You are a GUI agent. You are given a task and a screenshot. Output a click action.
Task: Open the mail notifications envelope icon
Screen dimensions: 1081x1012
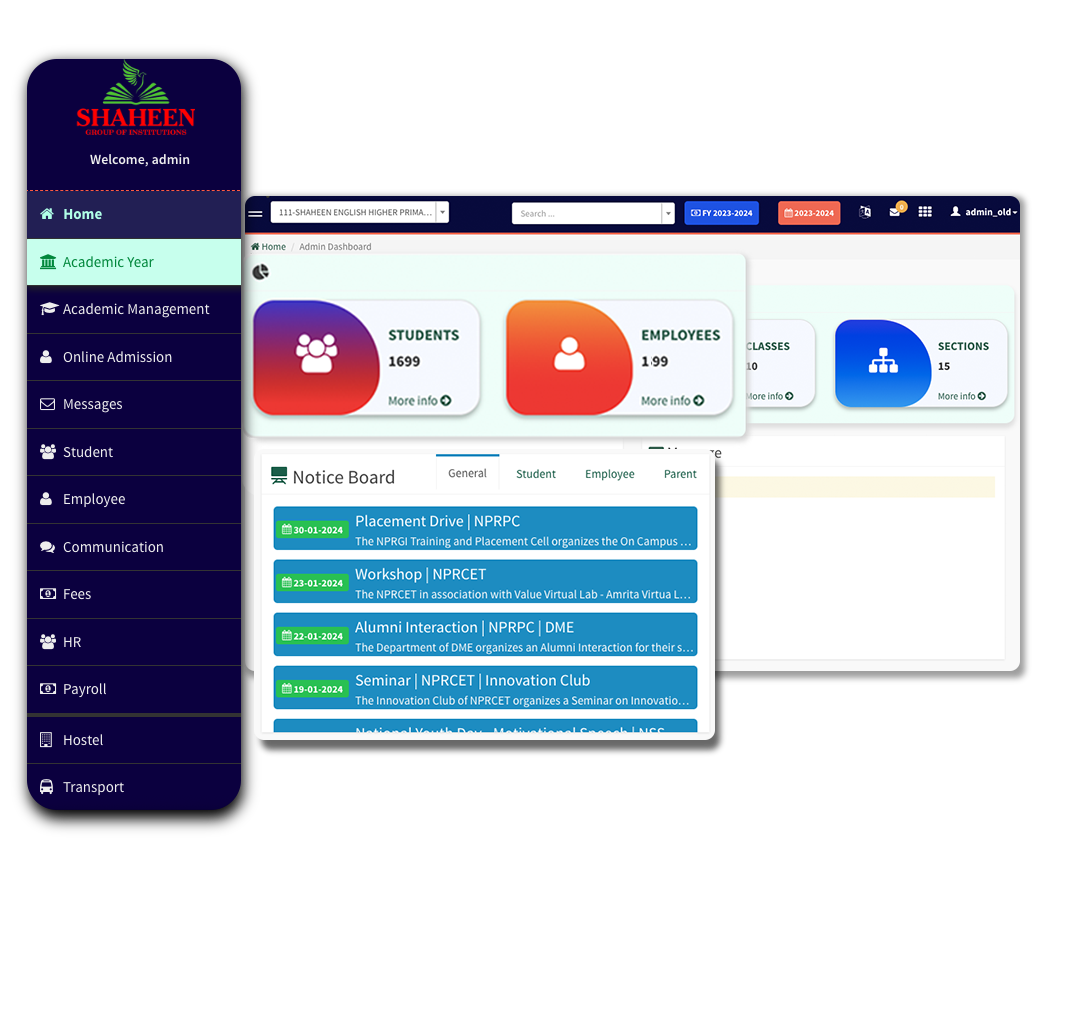point(895,212)
